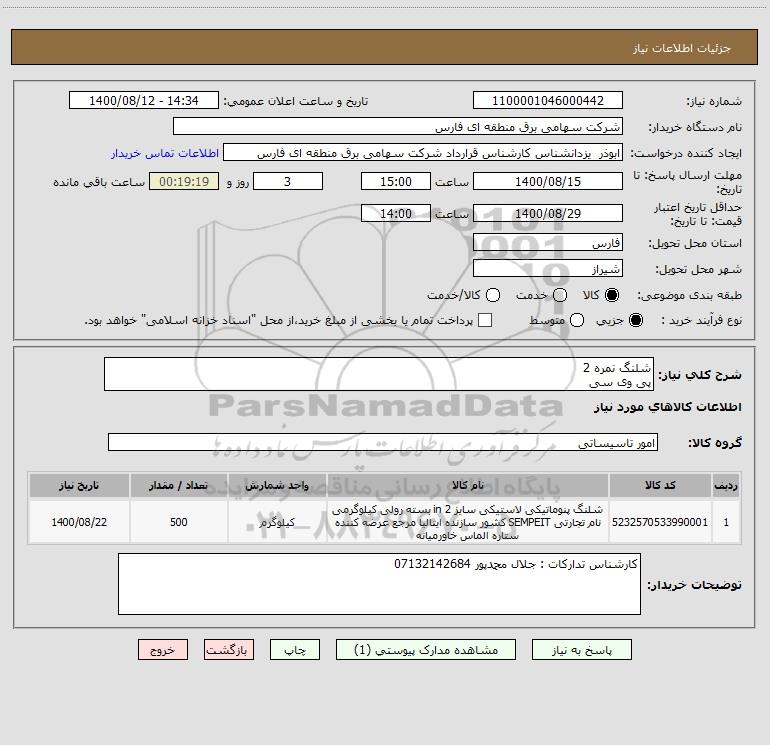Click the بازگشت back button
This screenshot has height=745, width=770.
click(x=229, y=649)
